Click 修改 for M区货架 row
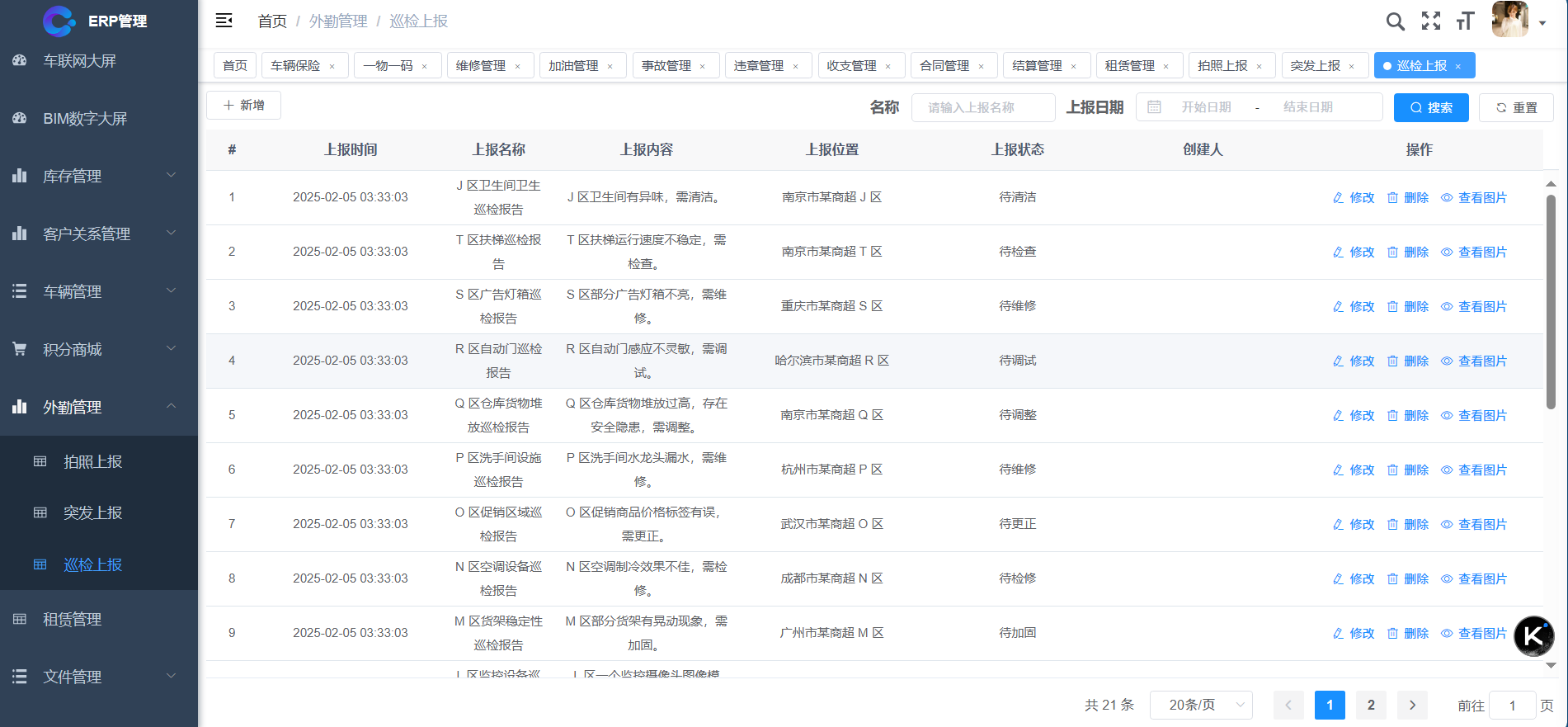 coord(1354,634)
